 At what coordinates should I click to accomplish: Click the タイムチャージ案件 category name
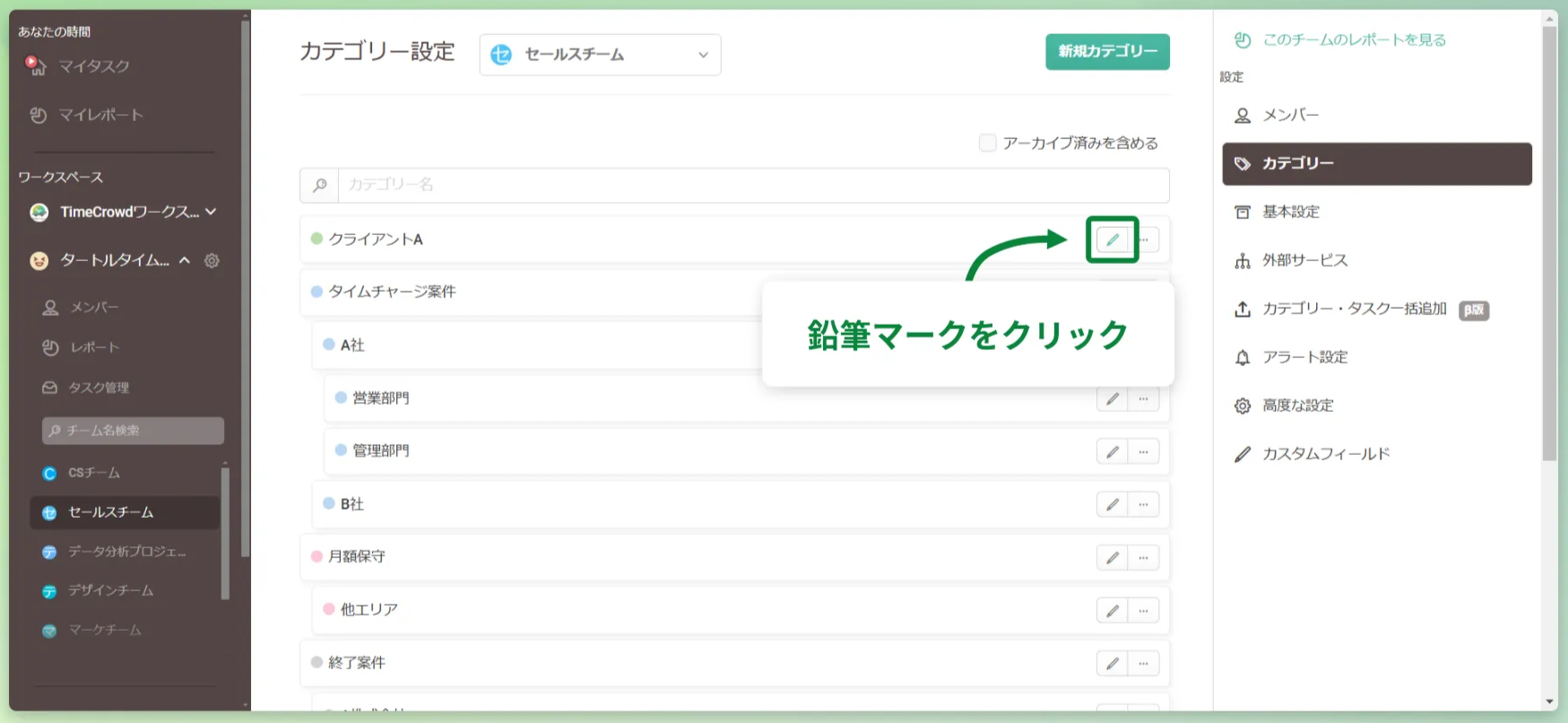tap(392, 292)
